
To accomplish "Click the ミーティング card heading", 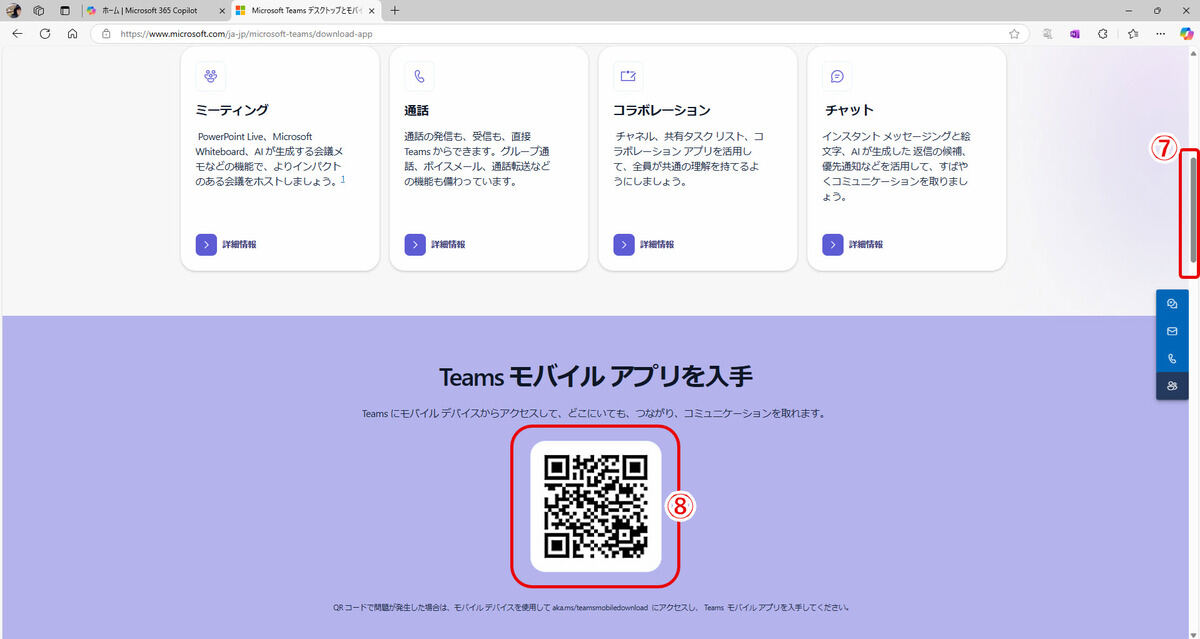I will click(232, 110).
